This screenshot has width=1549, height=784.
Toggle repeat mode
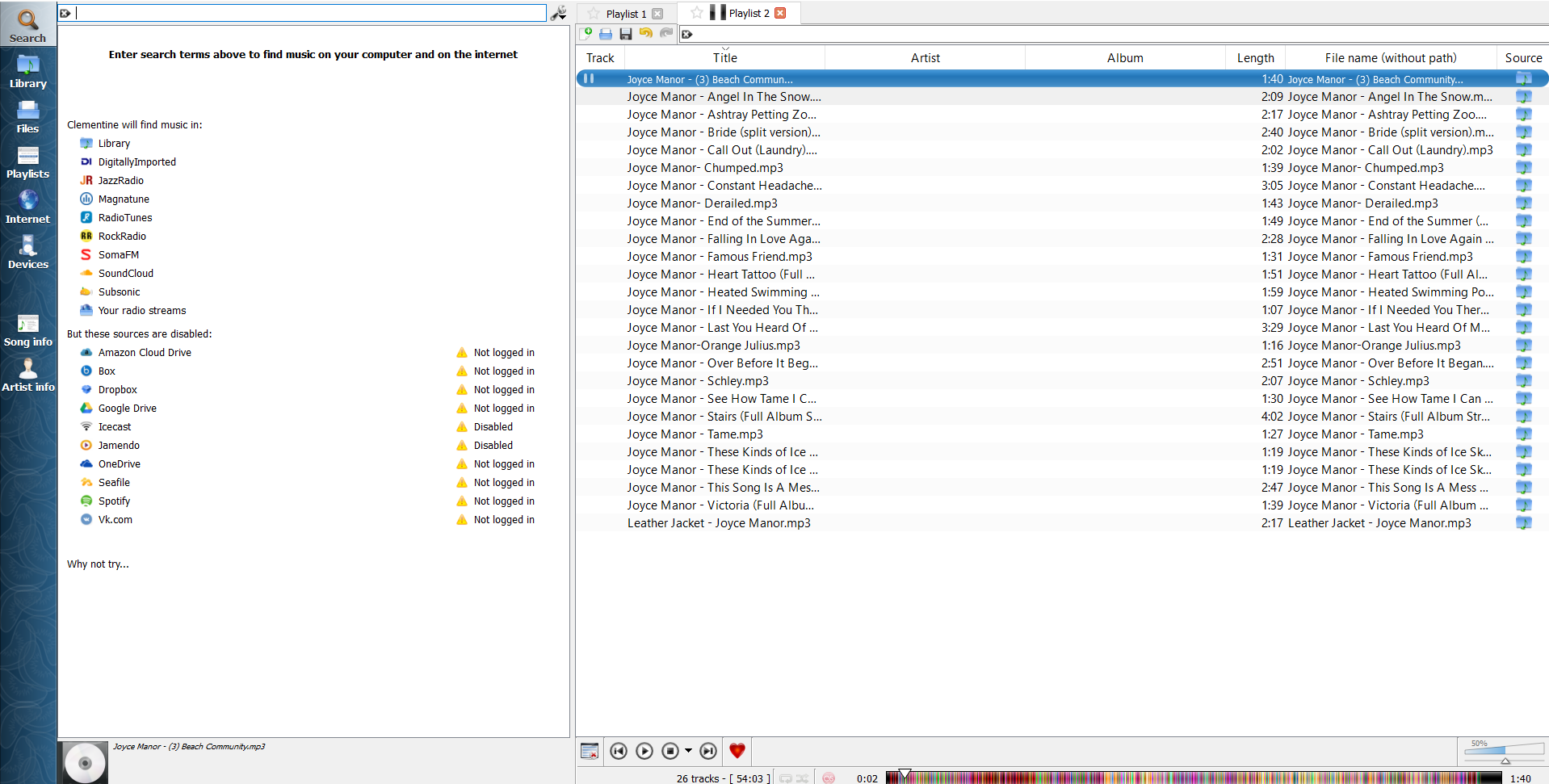tap(786, 778)
